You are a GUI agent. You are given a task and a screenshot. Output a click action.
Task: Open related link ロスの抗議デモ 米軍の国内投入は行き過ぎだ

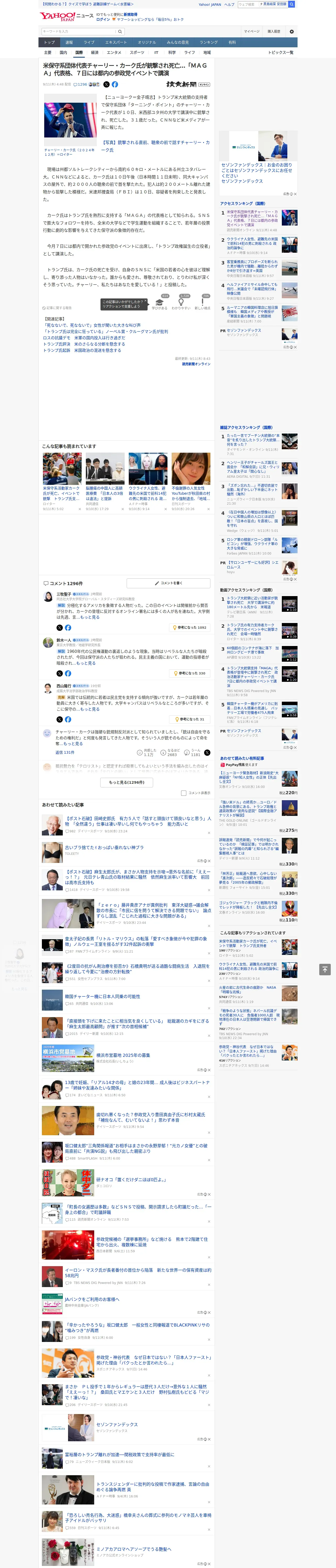84,338
